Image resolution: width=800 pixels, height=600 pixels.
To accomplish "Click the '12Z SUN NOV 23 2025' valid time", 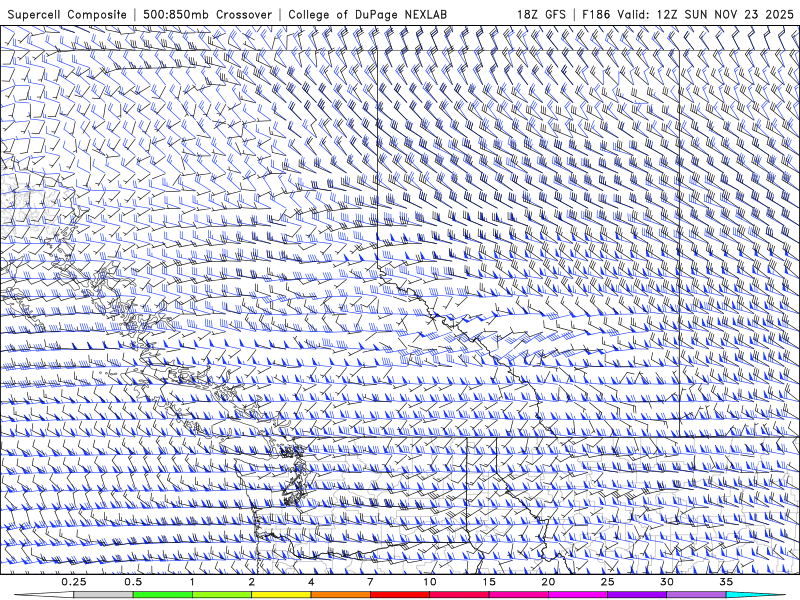I will click(x=726, y=14).
